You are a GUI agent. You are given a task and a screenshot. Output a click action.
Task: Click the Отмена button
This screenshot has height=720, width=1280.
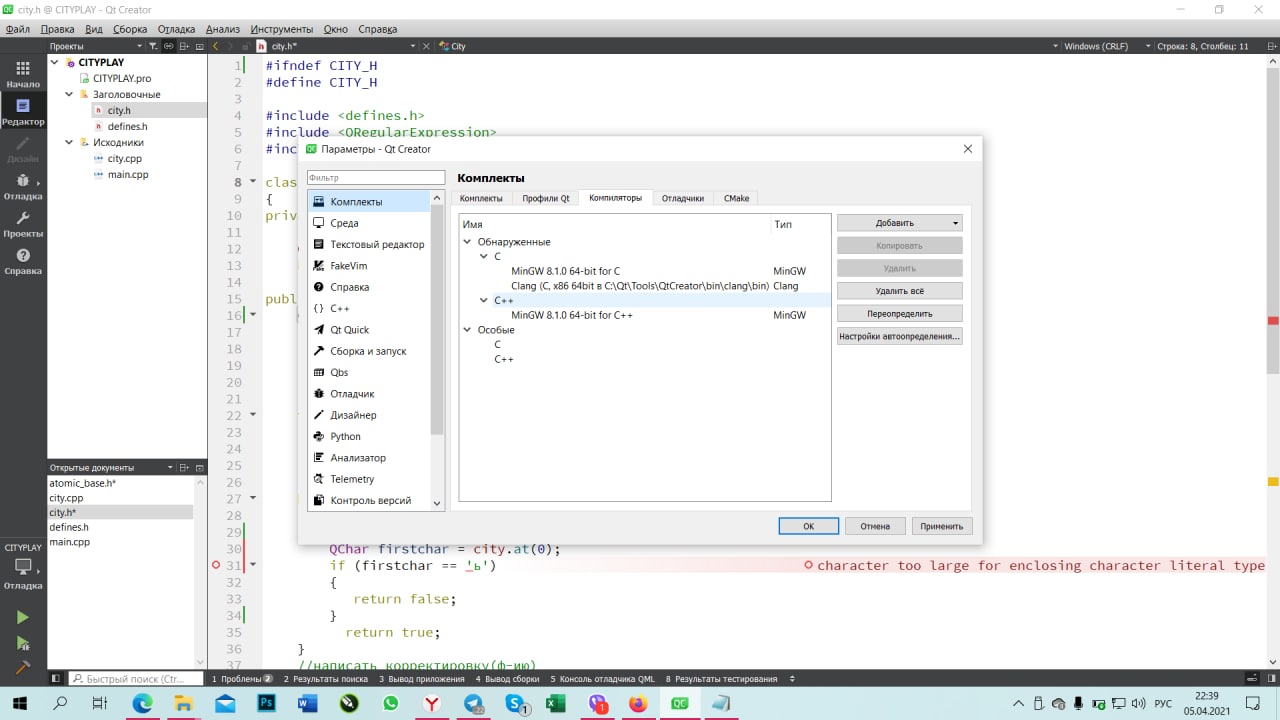(x=875, y=526)
